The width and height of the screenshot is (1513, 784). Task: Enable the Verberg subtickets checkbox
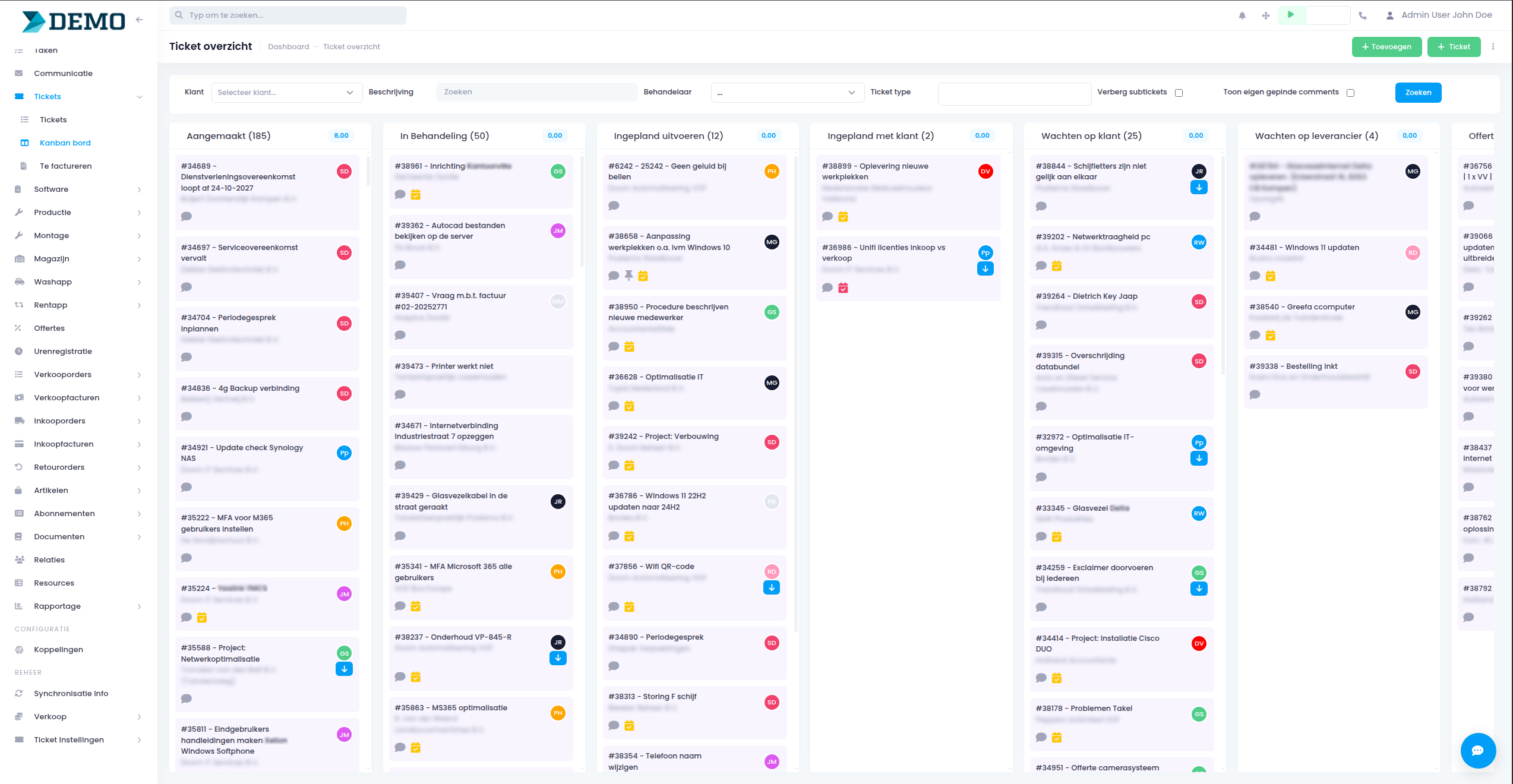1179,93
